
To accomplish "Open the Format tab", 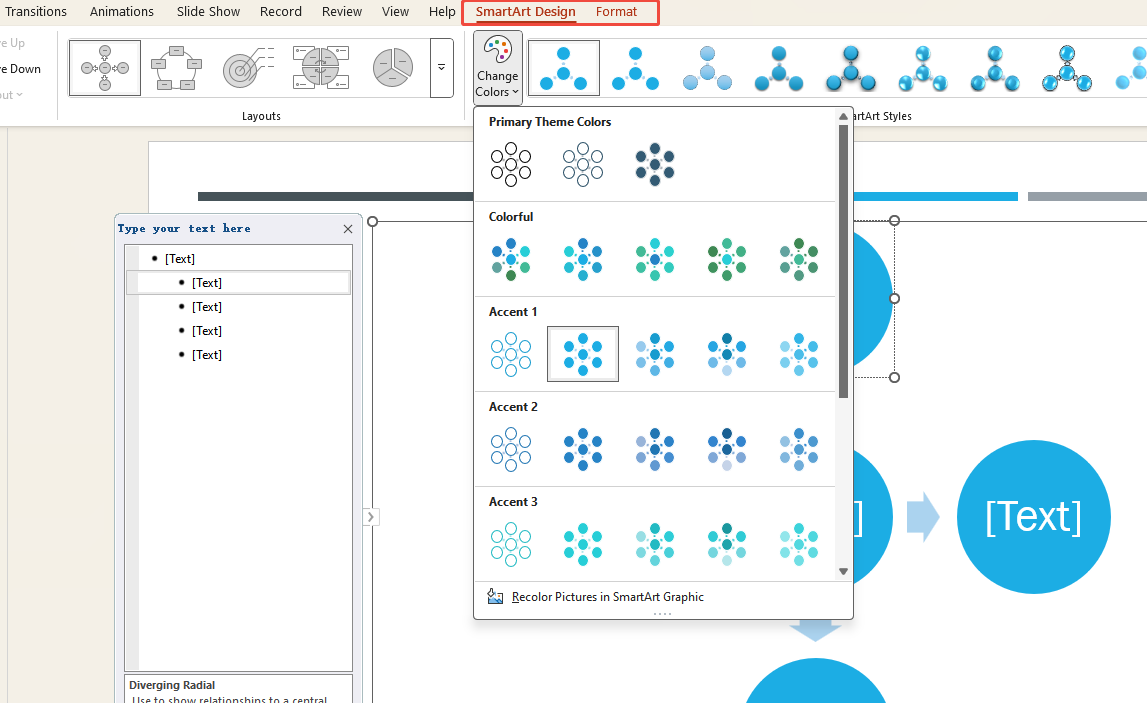I will coord(616,12).
